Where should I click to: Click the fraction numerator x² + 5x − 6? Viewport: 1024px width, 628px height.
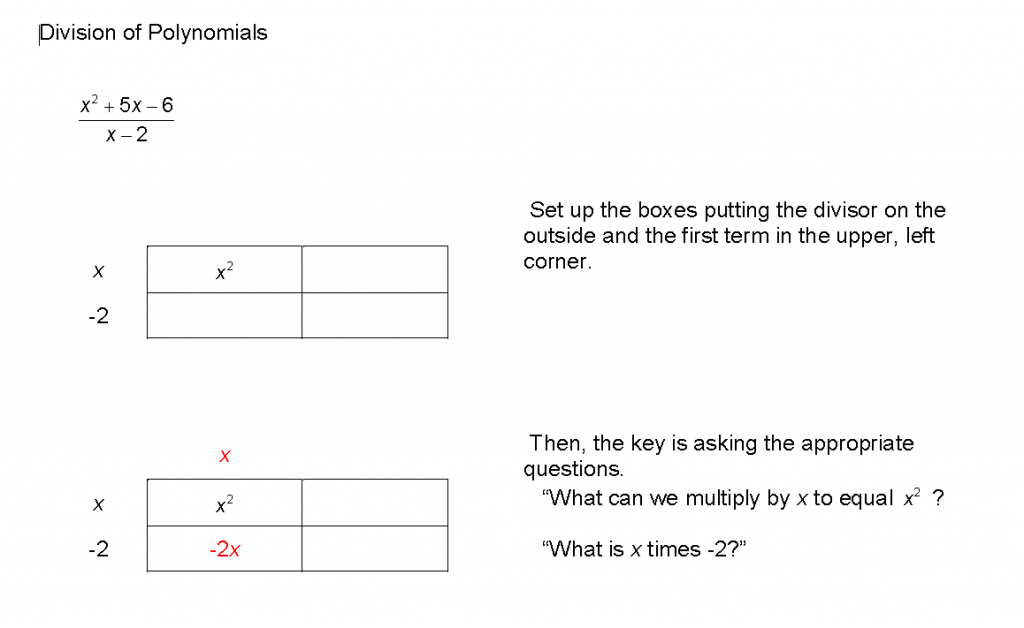point(127,105)
